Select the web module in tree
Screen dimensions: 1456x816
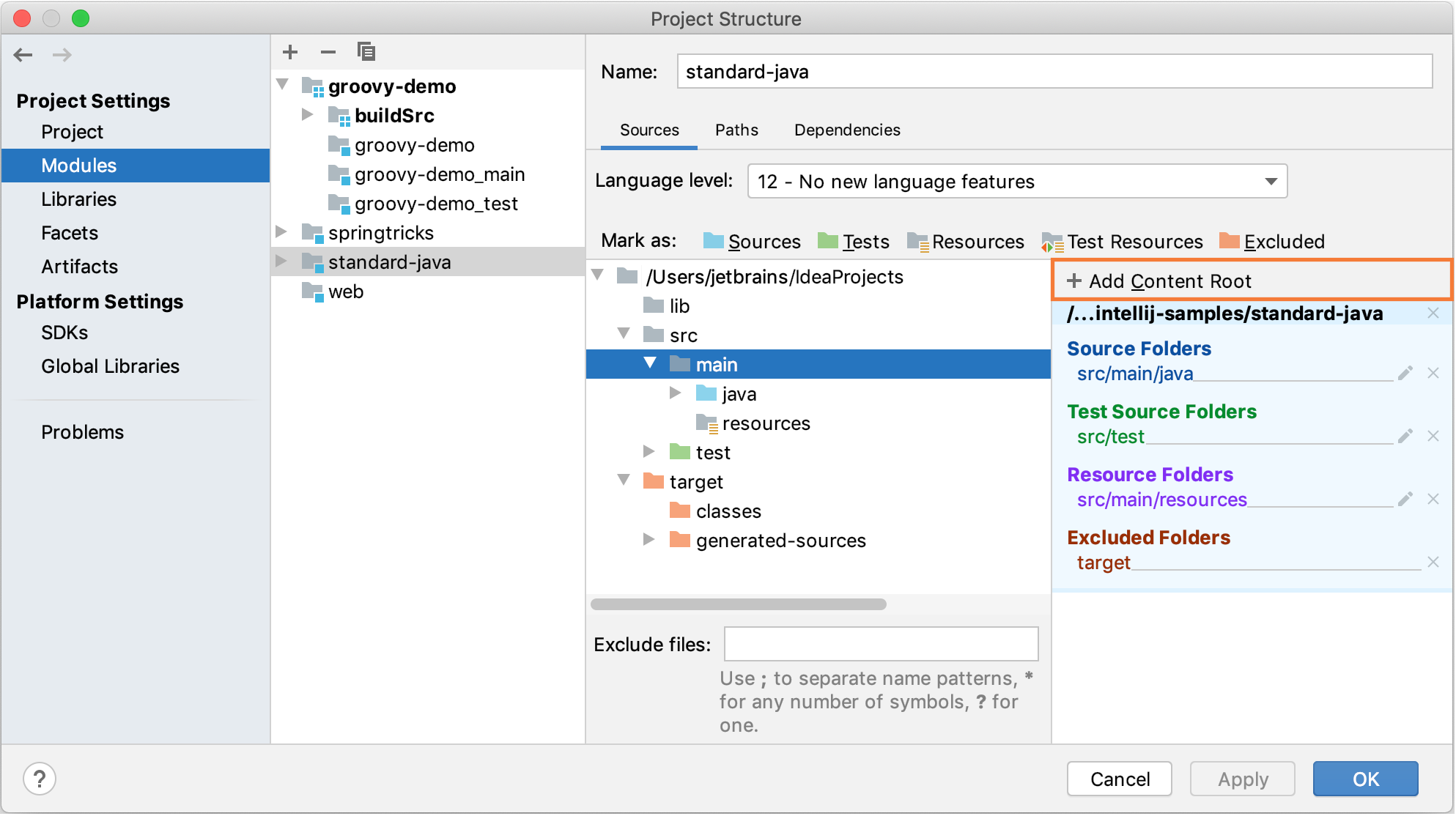[344, 291]
